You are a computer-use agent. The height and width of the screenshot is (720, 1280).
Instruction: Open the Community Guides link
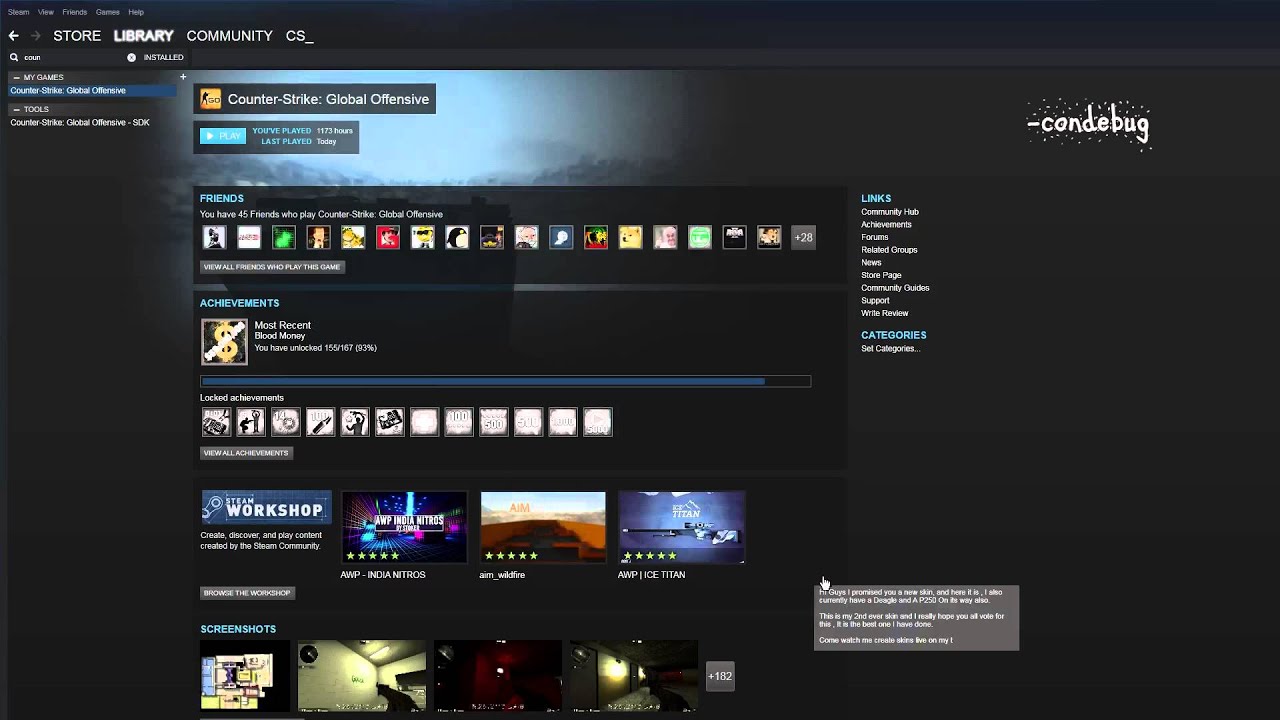[895, 288]
